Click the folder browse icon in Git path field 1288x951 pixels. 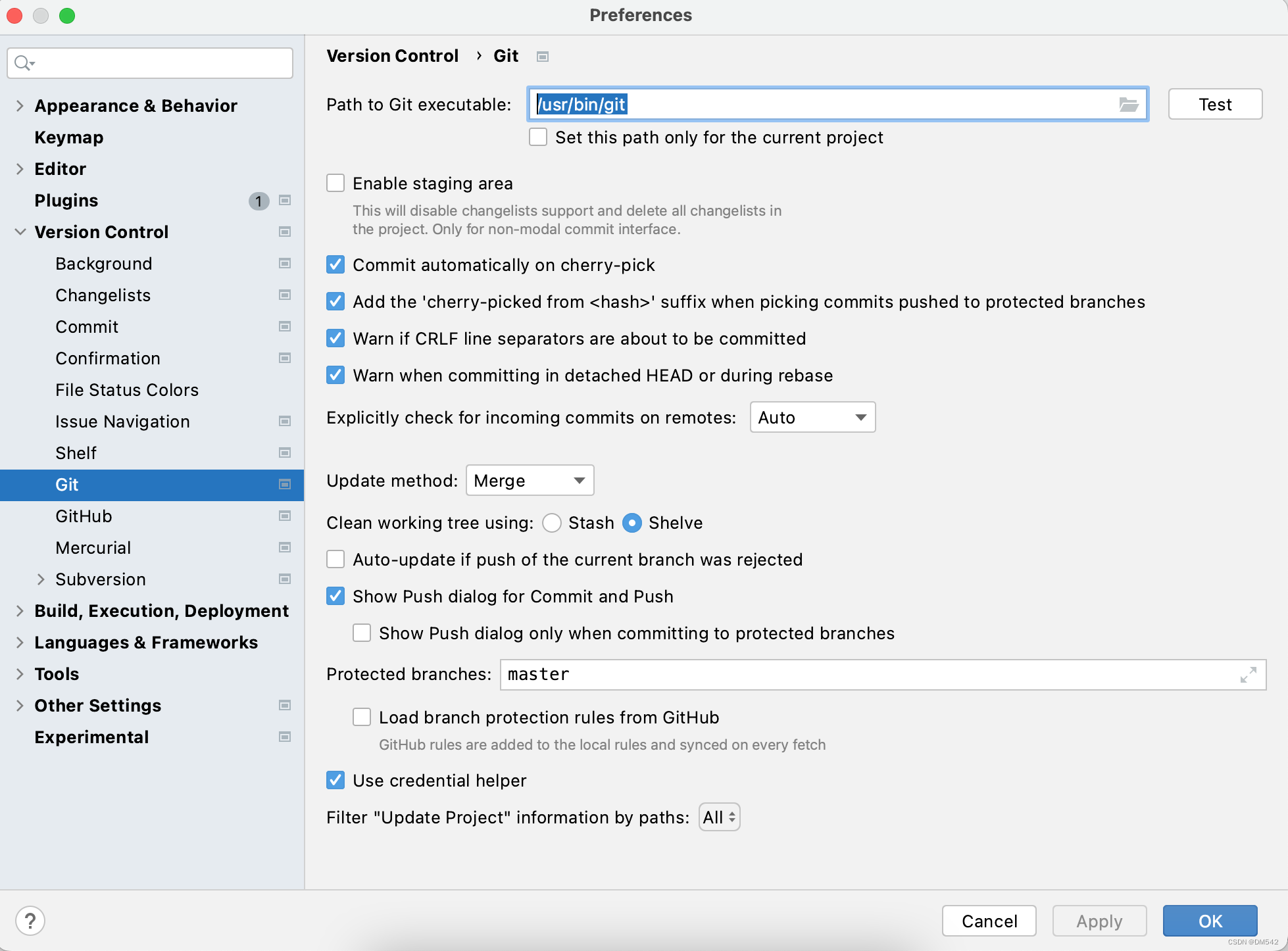tap(1128, 105)
